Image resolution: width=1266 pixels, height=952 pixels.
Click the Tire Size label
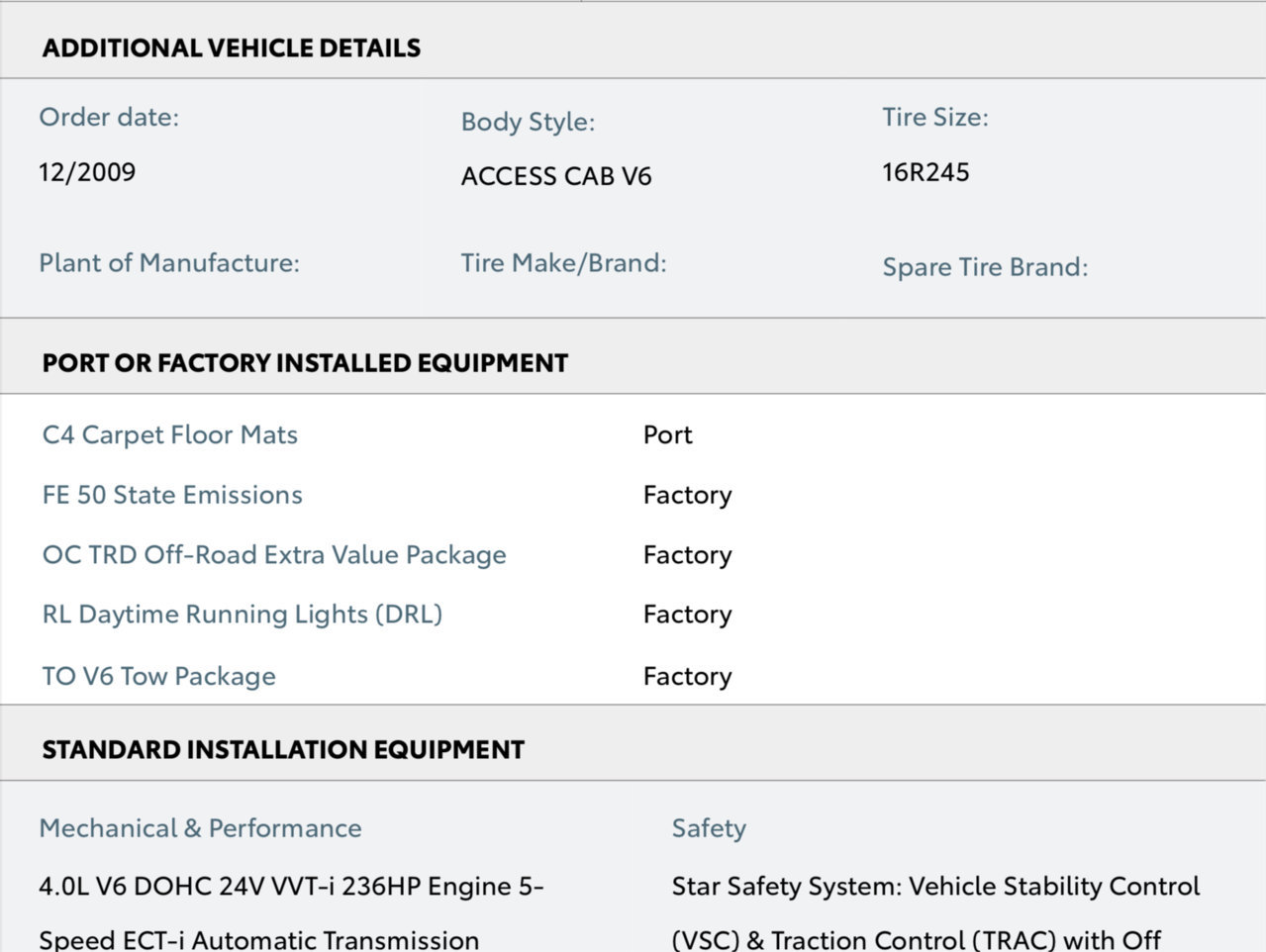pyautogui.click(x=935, y=117)
